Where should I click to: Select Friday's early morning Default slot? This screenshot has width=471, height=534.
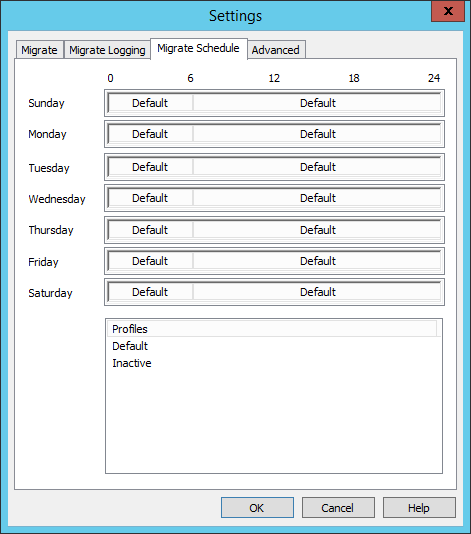coord(150,261)
